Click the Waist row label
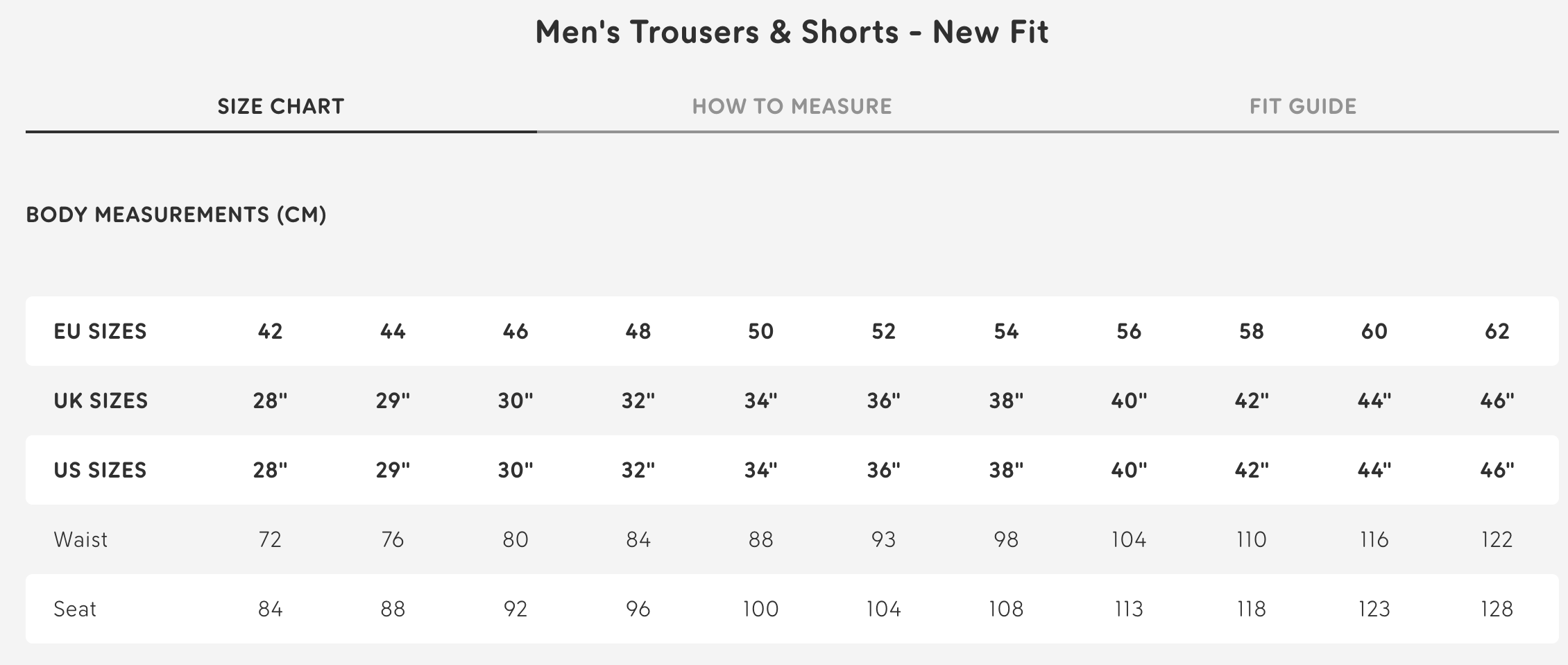The image size is (1568, 665). click(80, 539)
